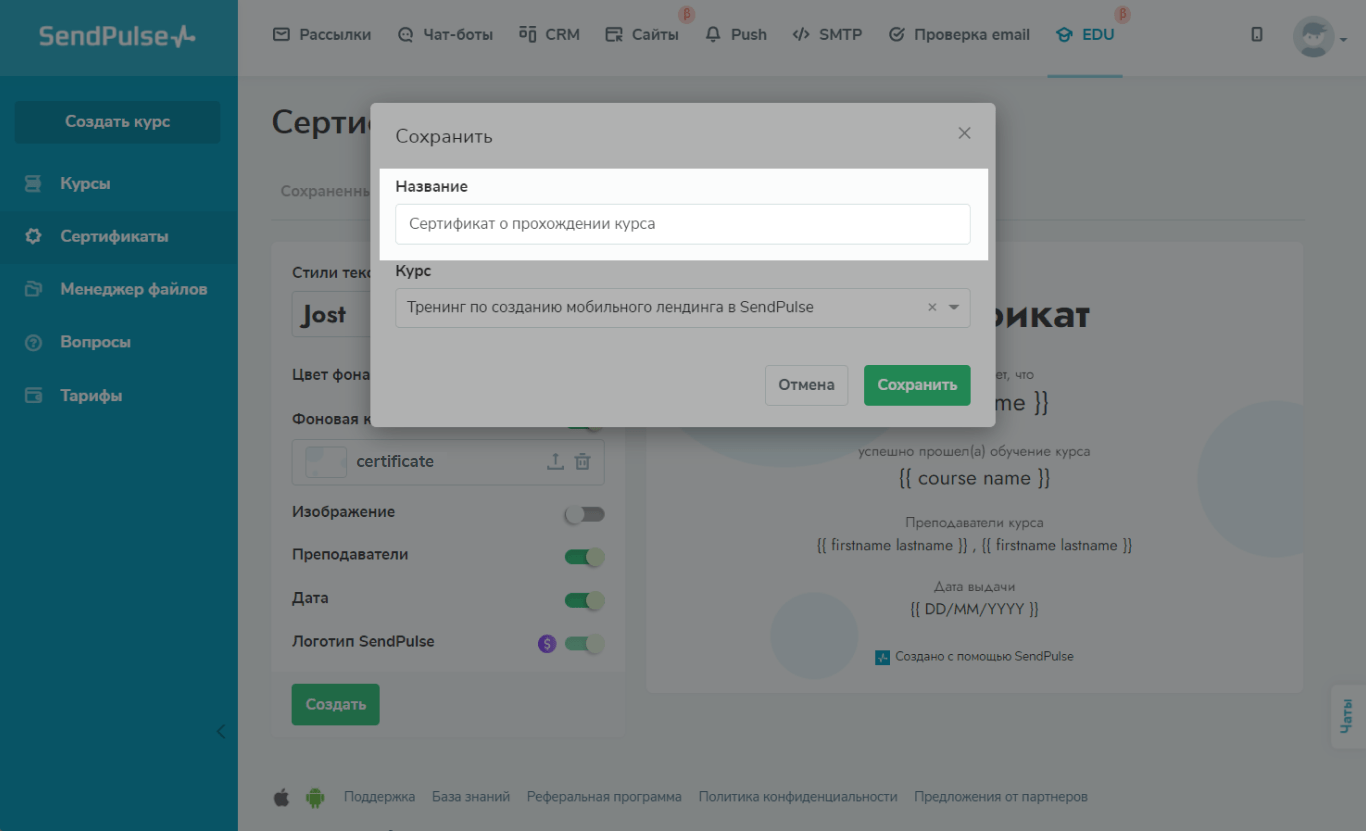This screenshot has height=831, width=1366.
Task: Open the Чаты side panel
Action: pyautogui.click(x=1346, y=716)
